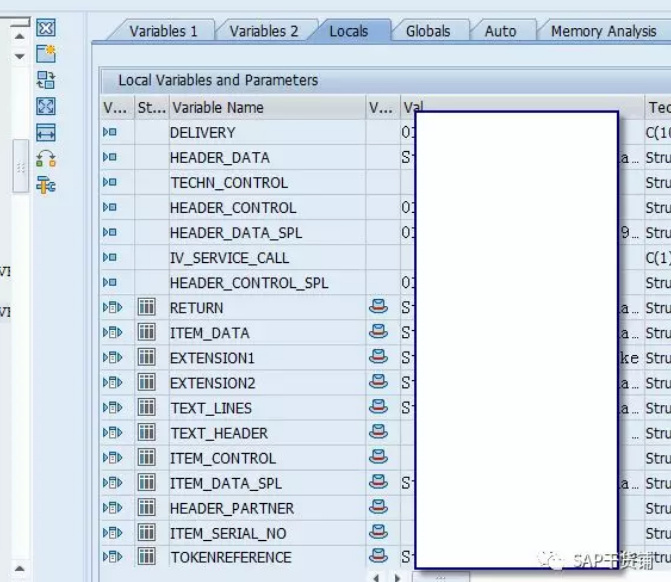Open the table icon for RETURN
The image size is (671, 582).
tap(146, 307)
